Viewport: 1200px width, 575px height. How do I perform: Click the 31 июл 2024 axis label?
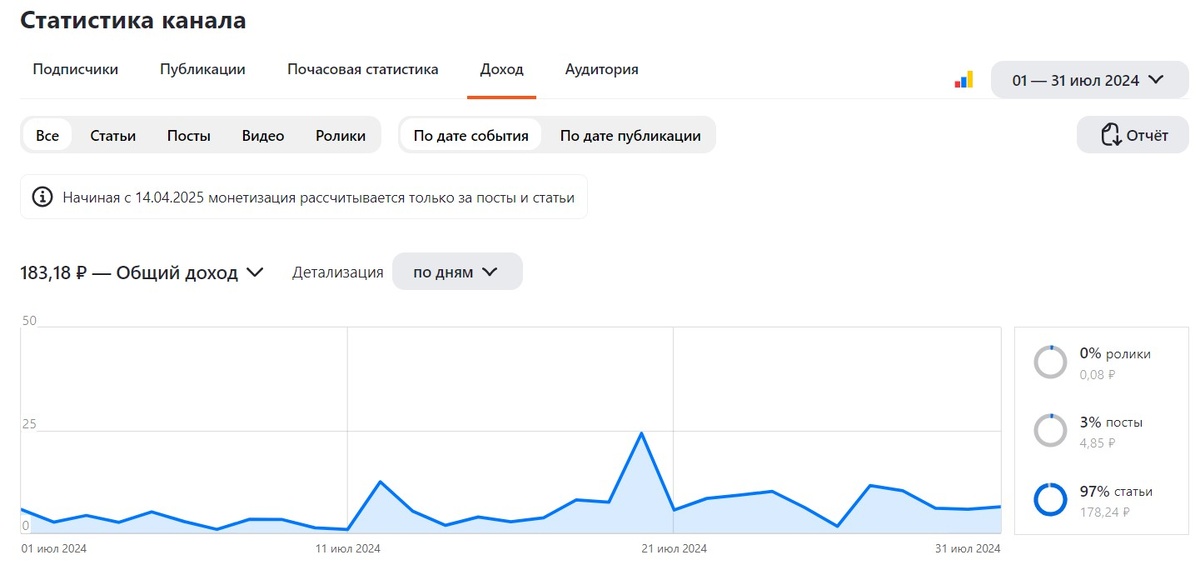point(967,548)
